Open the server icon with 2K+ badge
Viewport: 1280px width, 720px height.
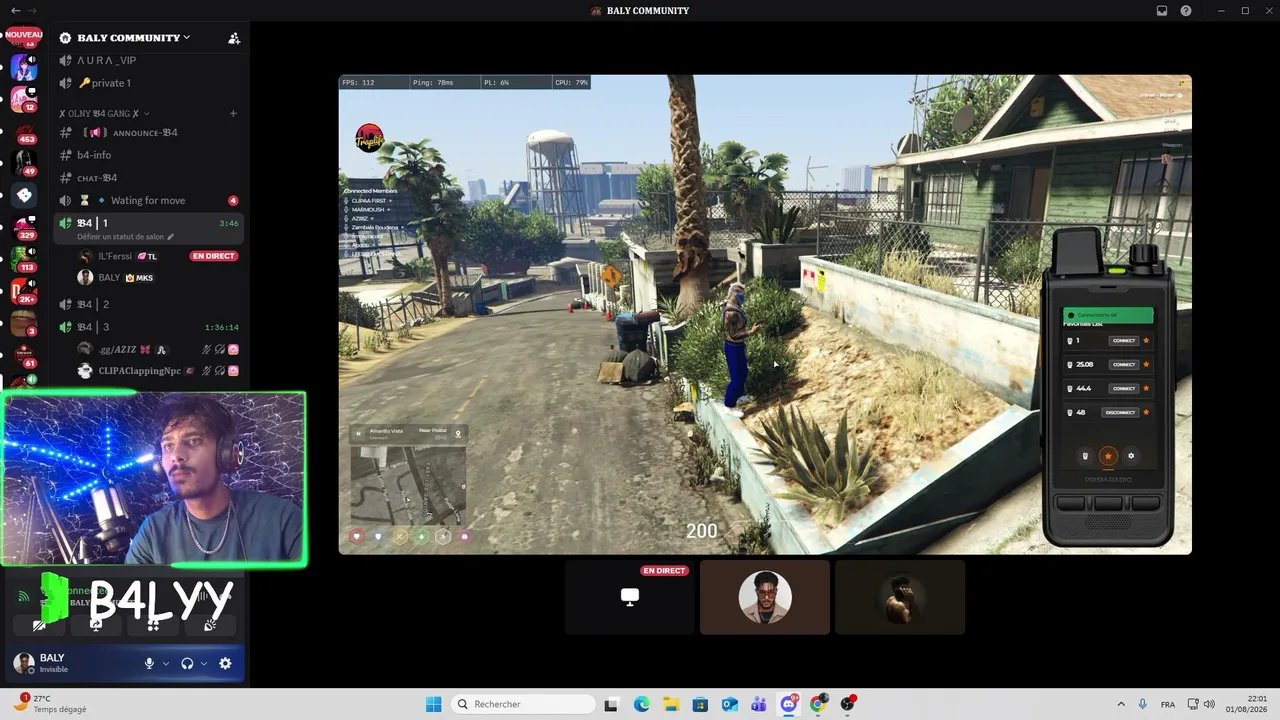click(24, 290)
